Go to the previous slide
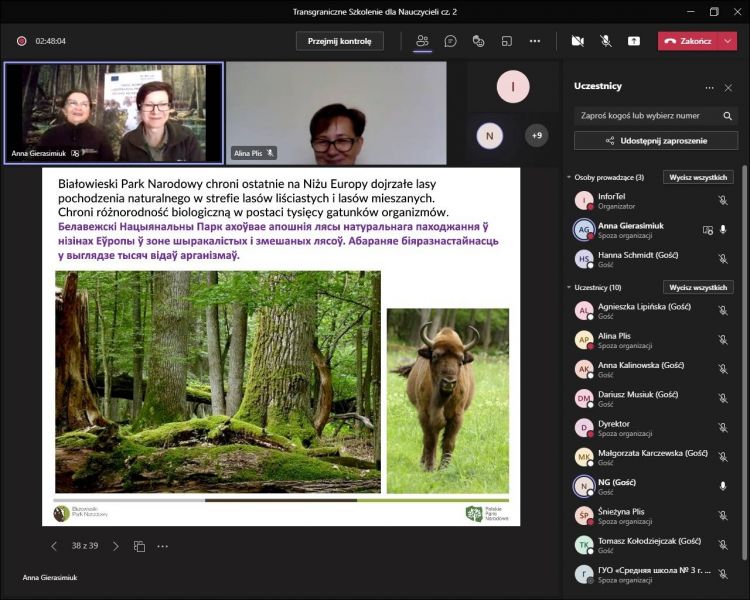This screenshot has width=750, height=600. (x=54, y=546)
